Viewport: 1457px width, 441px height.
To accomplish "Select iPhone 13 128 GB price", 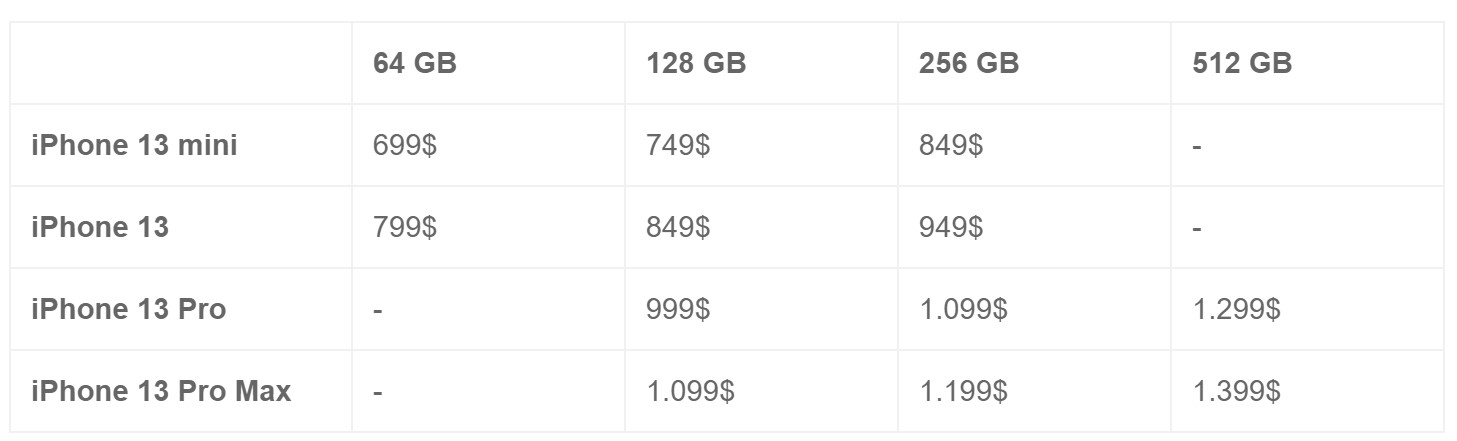I will (x=678, y=227).
